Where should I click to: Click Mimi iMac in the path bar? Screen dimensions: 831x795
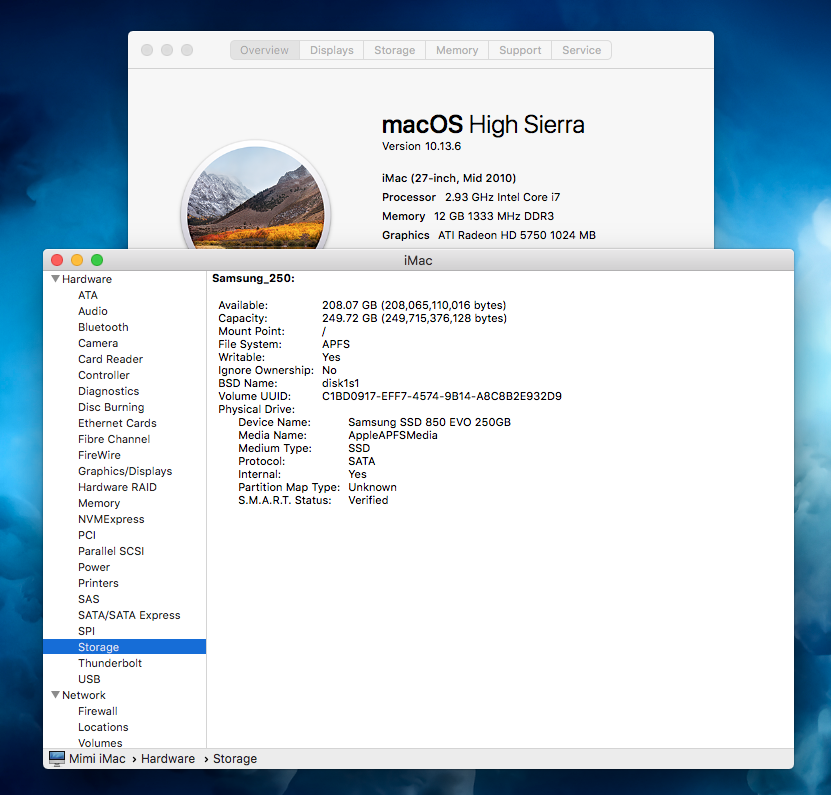click(97, 758)
